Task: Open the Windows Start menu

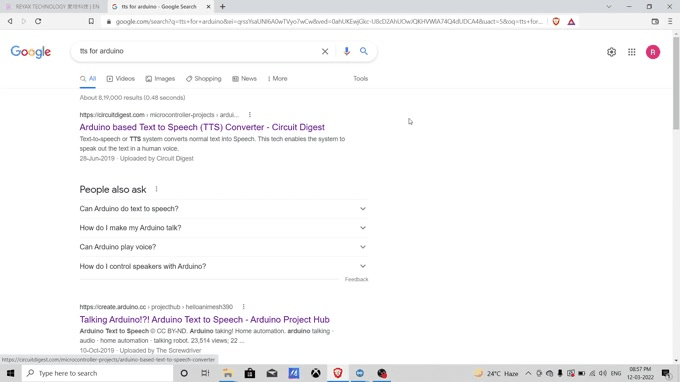Action: click(10, 373)
